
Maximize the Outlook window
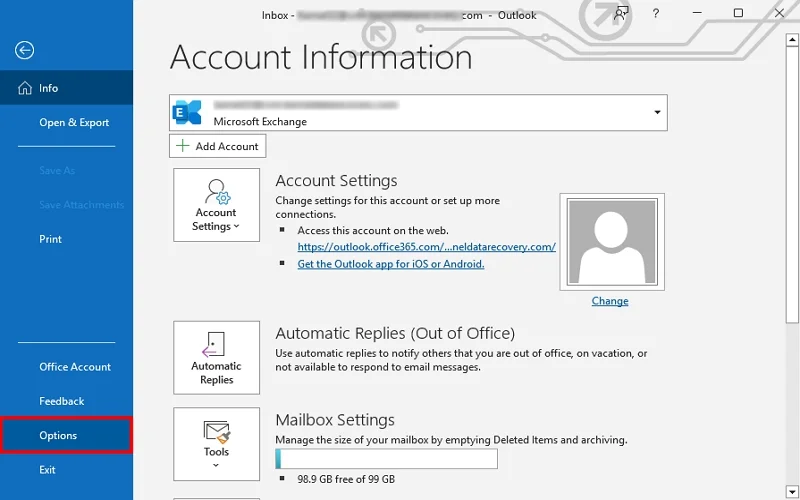point(738,13)
